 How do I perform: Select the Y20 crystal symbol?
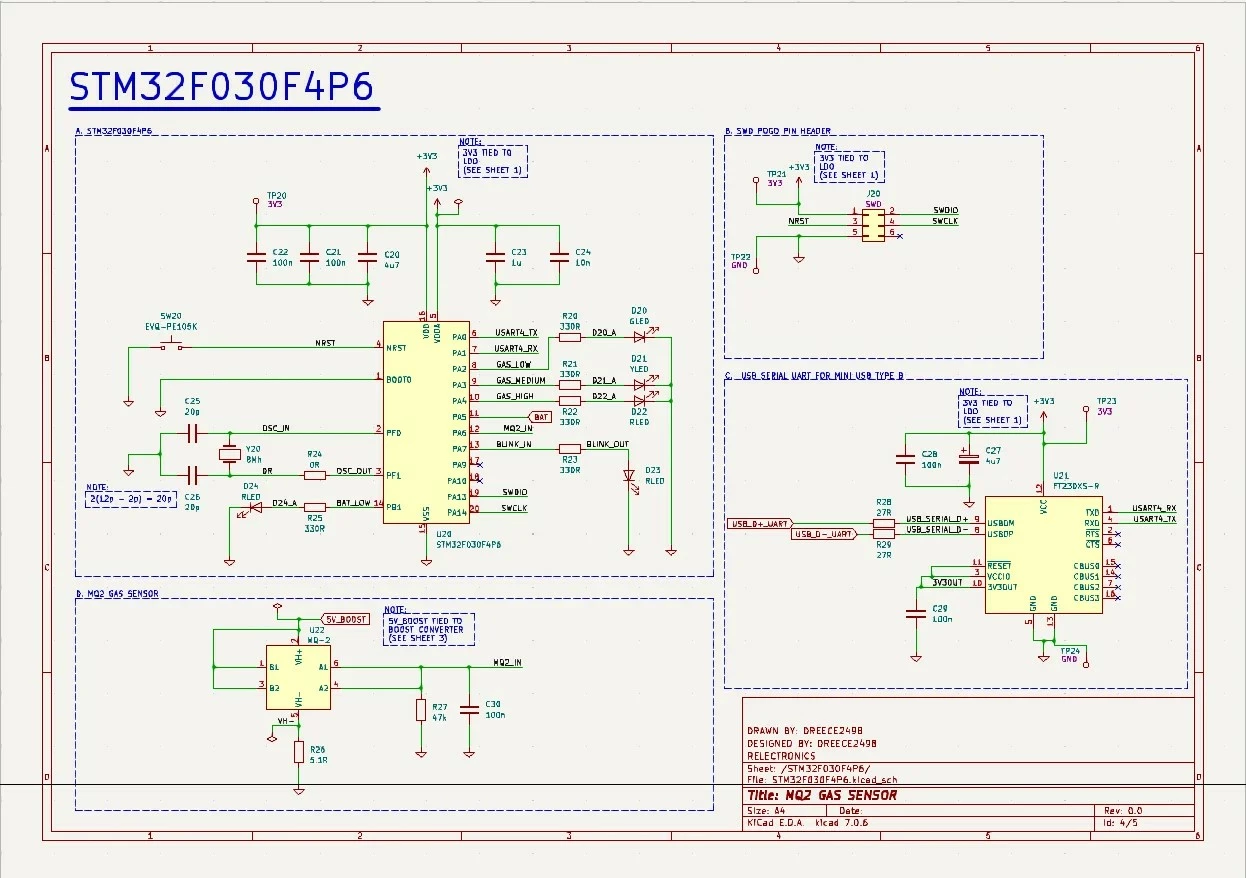230,455
